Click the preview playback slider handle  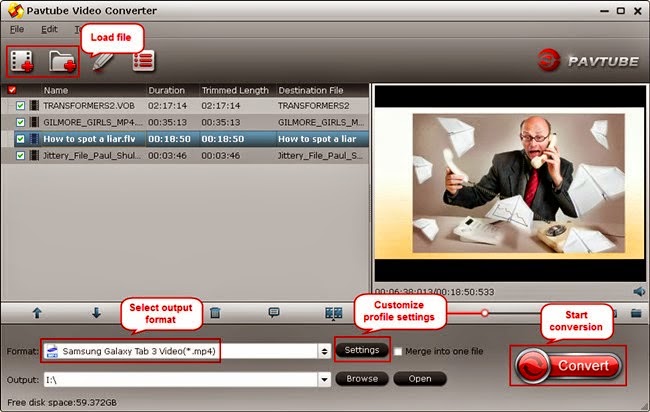click(484, 313)
